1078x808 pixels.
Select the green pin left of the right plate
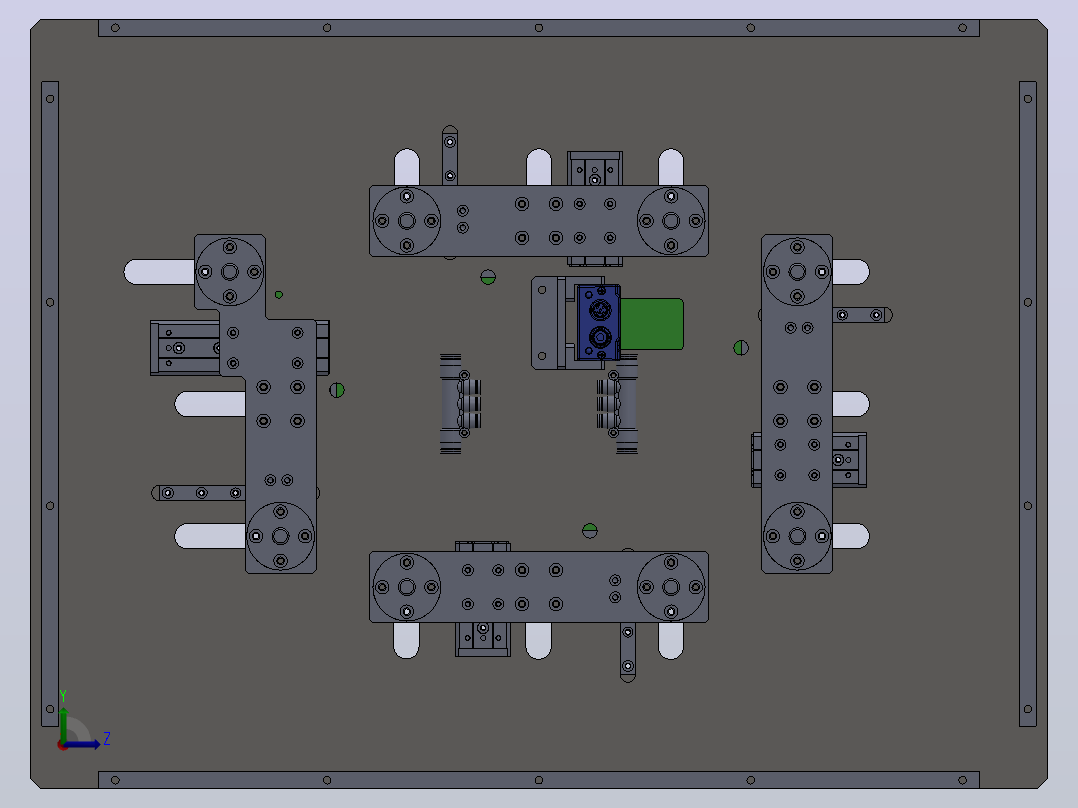pyautogui.click(x=740, y=348)
